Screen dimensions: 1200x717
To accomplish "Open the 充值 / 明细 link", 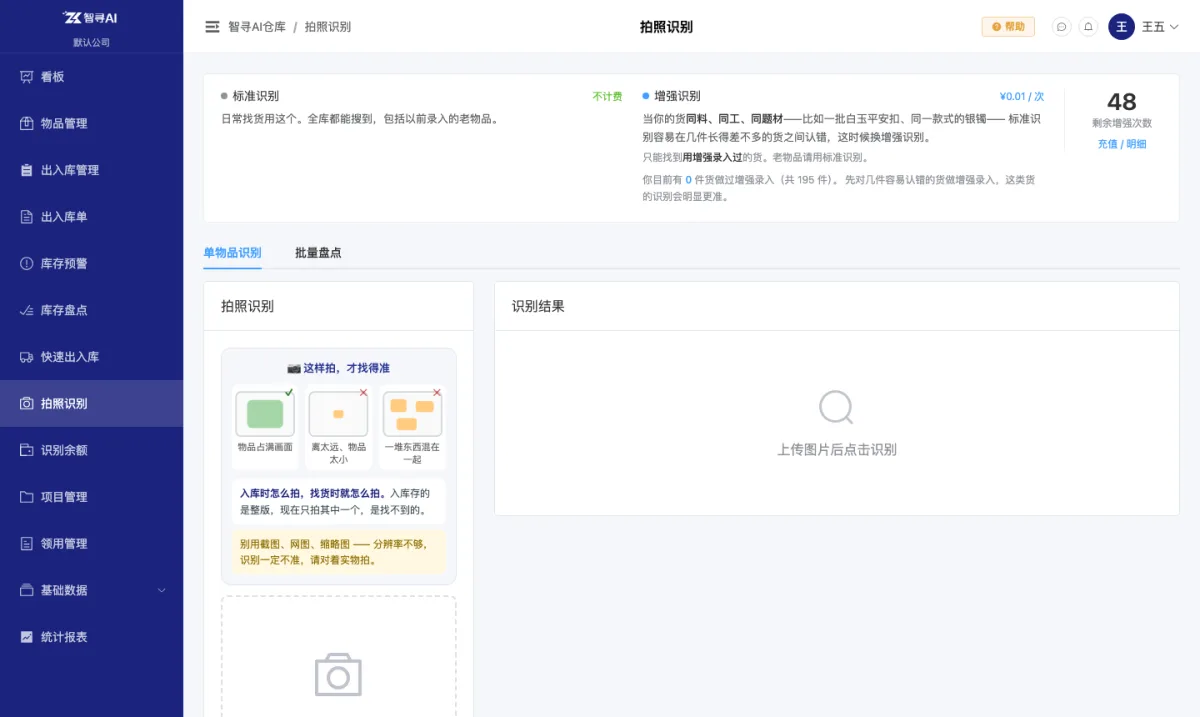I will (1121, 144).
